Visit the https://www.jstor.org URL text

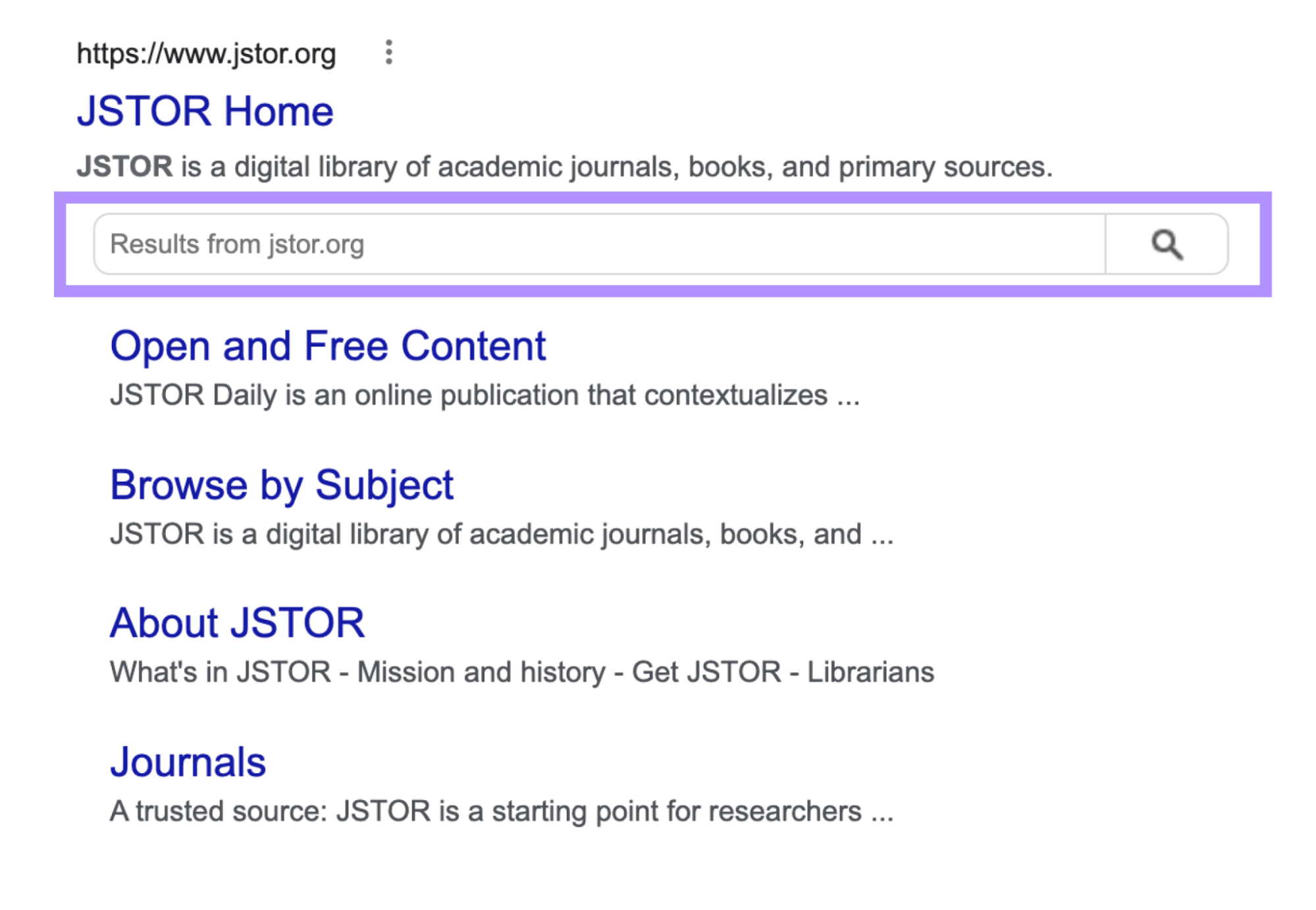[x=205, y=54]
